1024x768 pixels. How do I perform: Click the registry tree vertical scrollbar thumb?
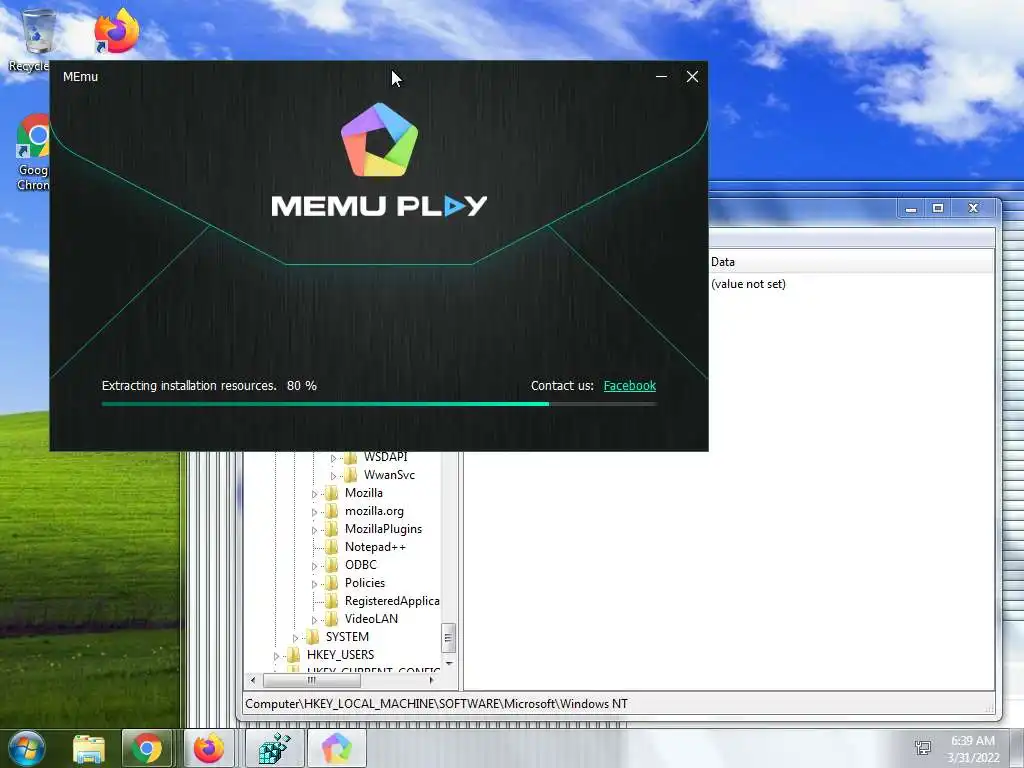tap(448, 638)
